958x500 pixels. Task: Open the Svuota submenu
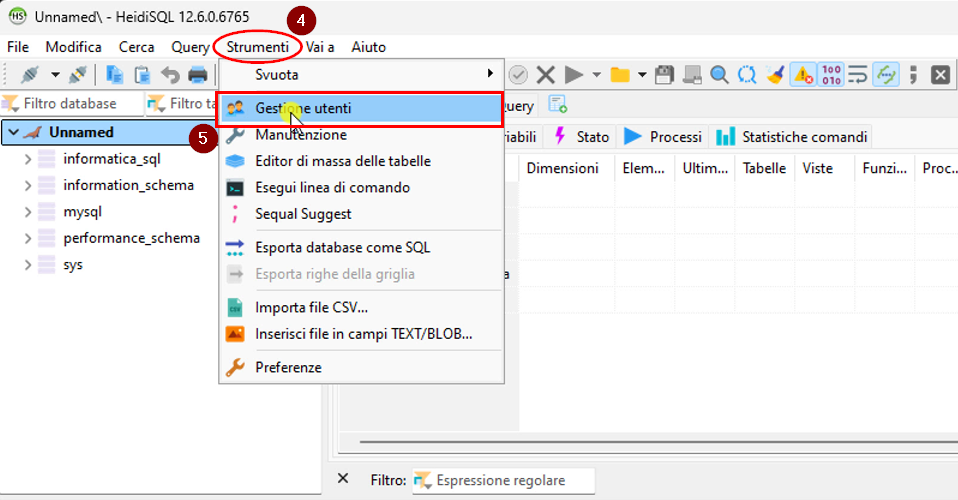click(361, 75)
